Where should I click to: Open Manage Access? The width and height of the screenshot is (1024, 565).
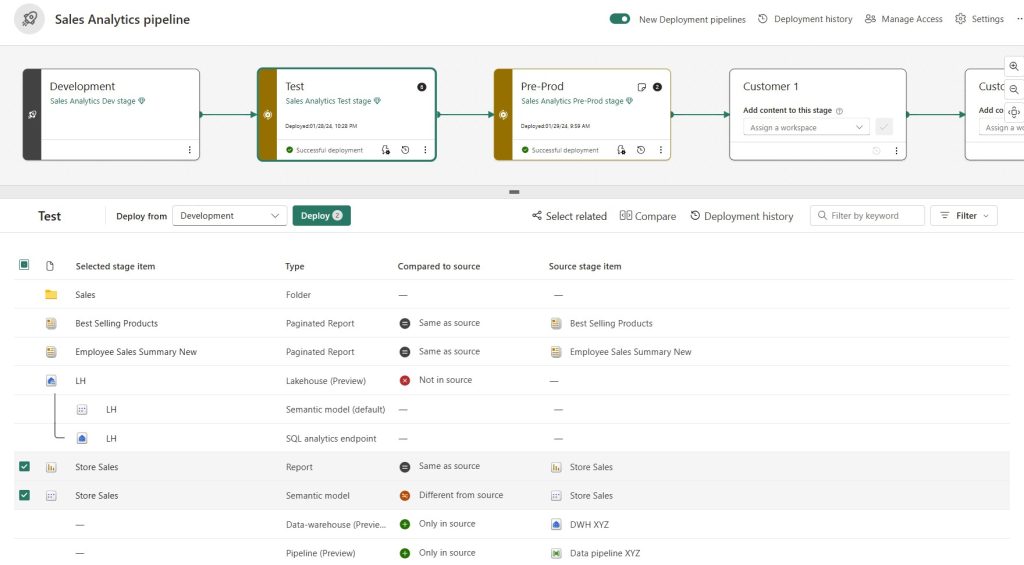tap(904, 19)
